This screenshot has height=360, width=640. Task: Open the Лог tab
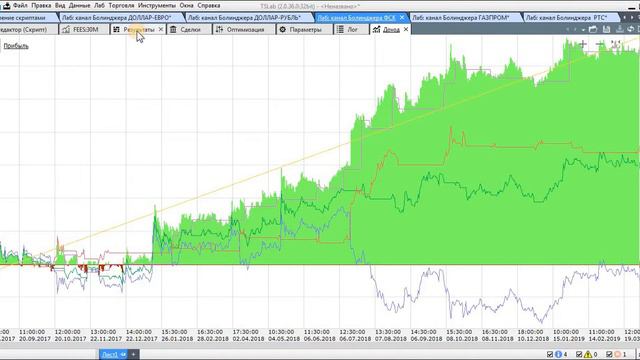(x=352, y=29)
